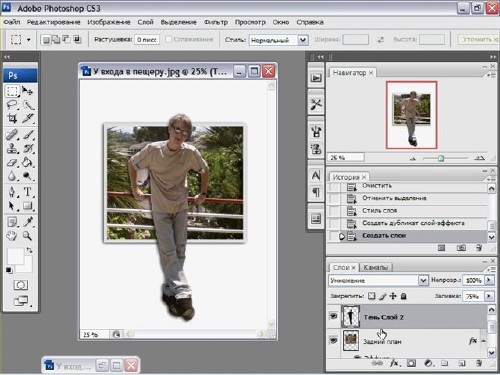The height and width of the screenshot is (375, 500).
Task: Select the Slice tool
Action: tap(28, 119)
